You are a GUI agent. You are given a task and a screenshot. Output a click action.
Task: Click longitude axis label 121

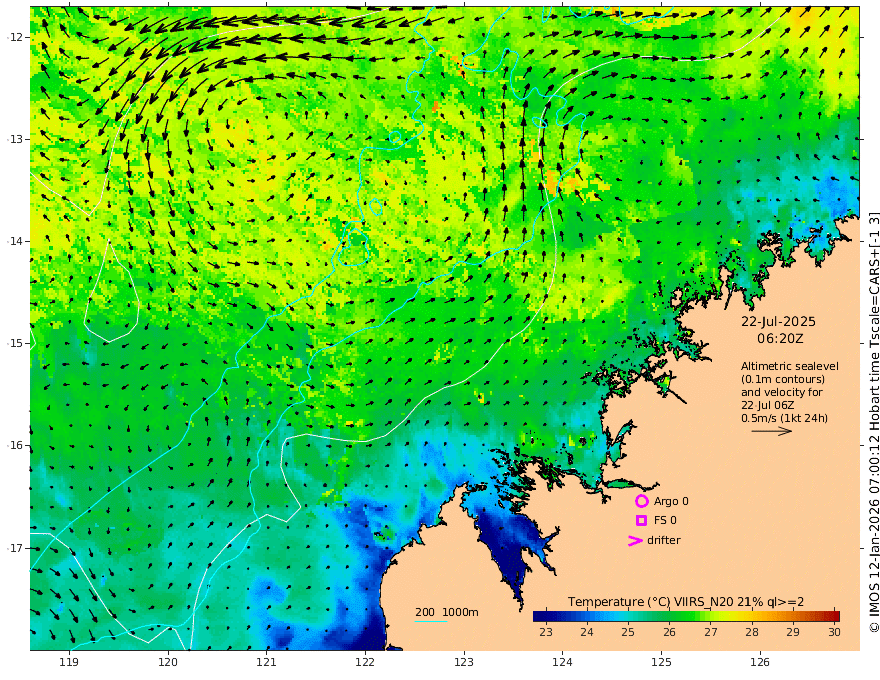pyautogui.click(x=267, y=662)
